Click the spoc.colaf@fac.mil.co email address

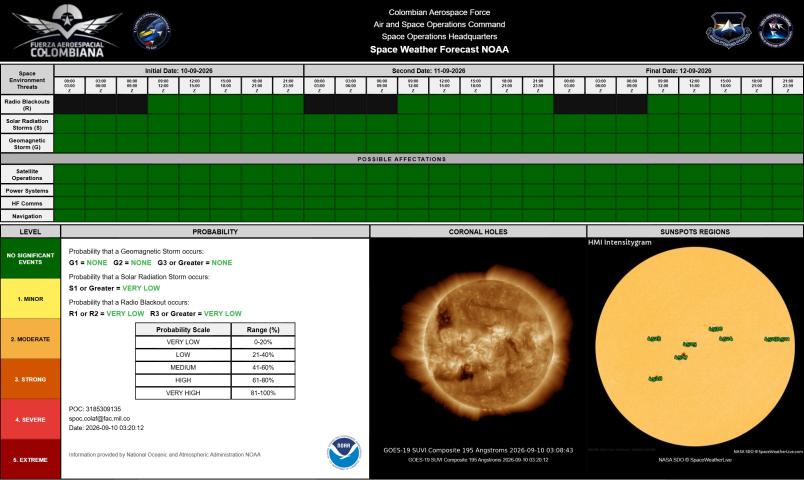click(x=99, y=418)
